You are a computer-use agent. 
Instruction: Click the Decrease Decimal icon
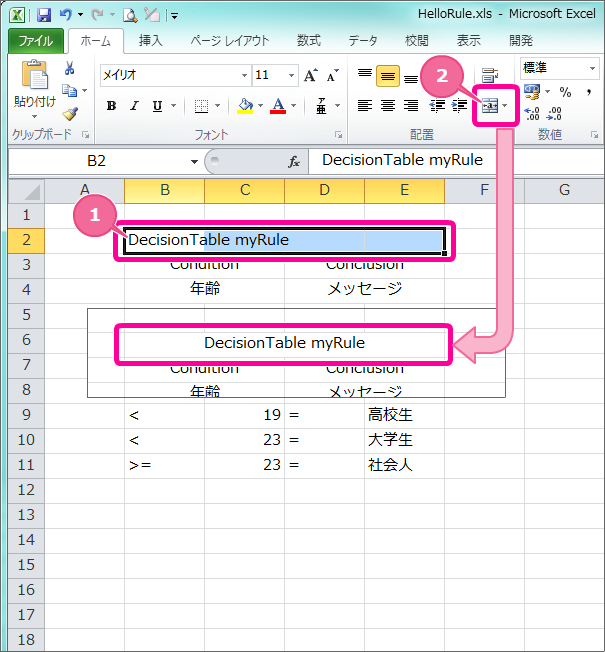[x=555, y=113]
